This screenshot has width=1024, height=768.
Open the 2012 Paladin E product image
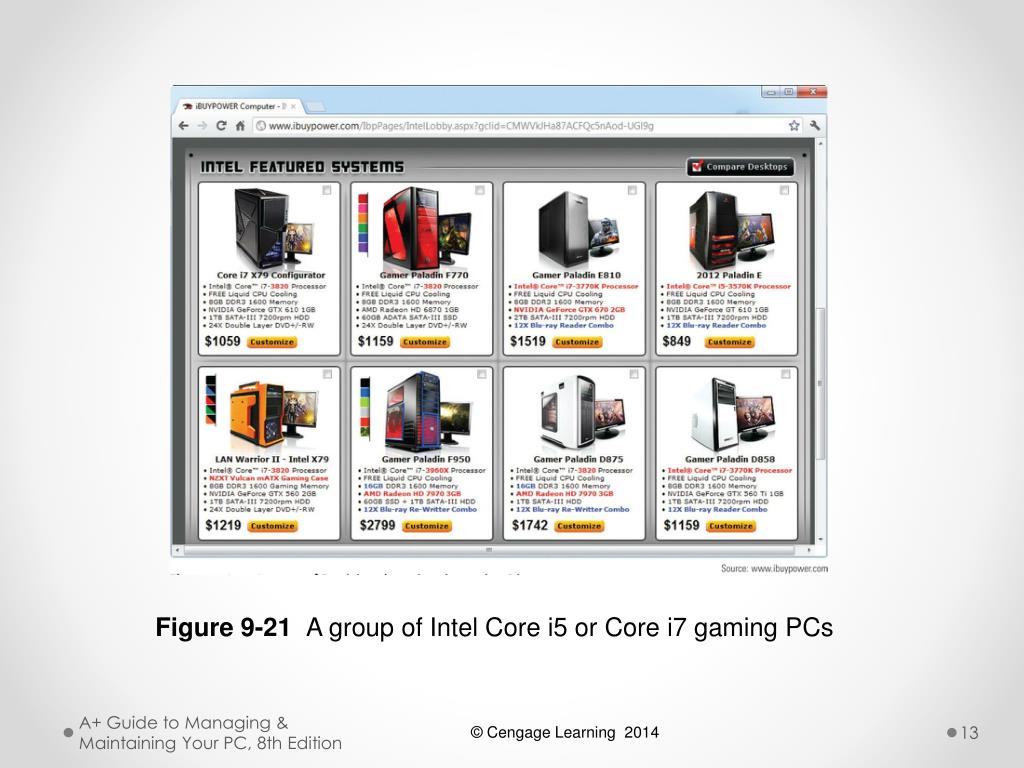pyautogui.click(x=731, y=228)
